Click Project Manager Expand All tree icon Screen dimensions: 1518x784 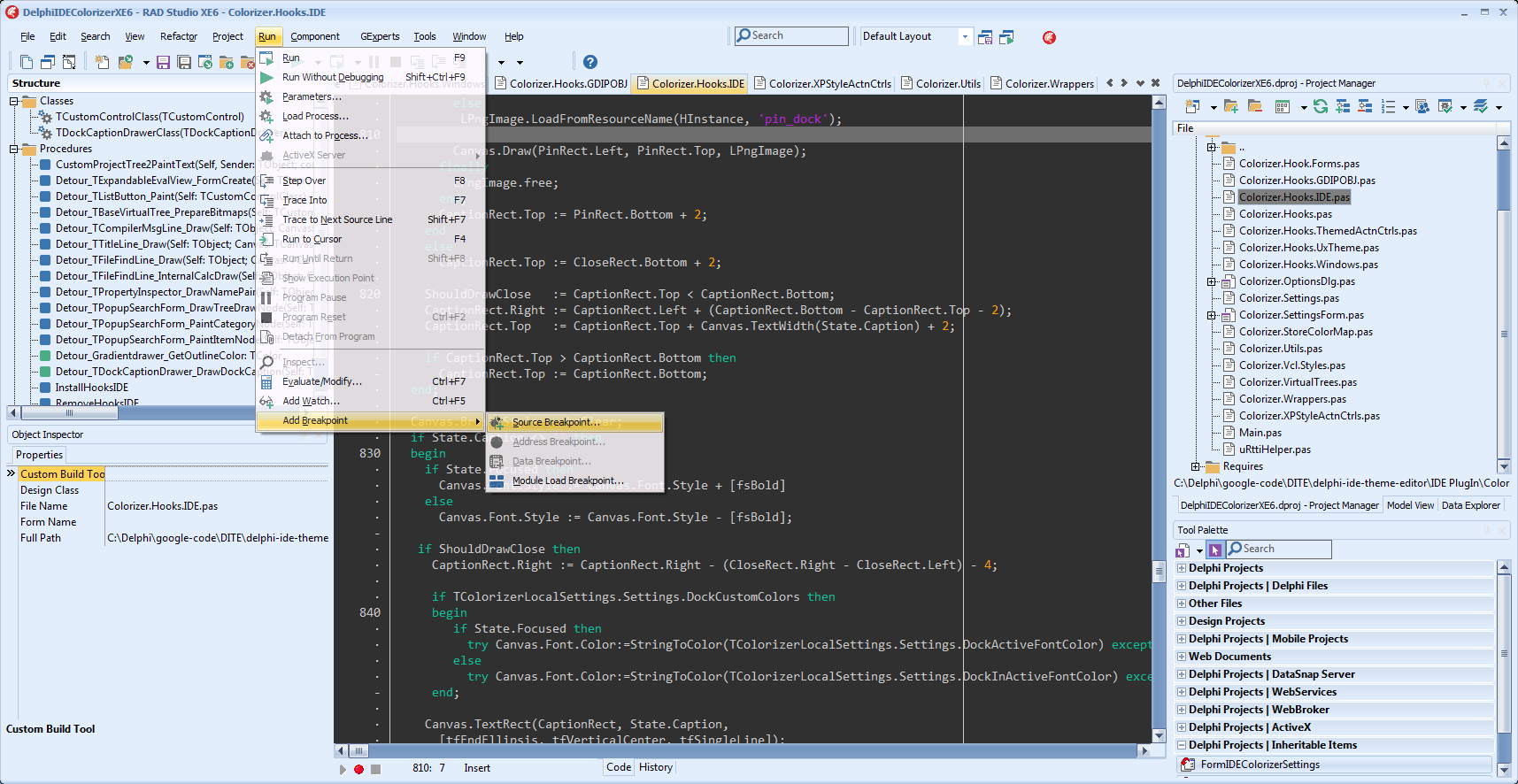[1343, 106]
